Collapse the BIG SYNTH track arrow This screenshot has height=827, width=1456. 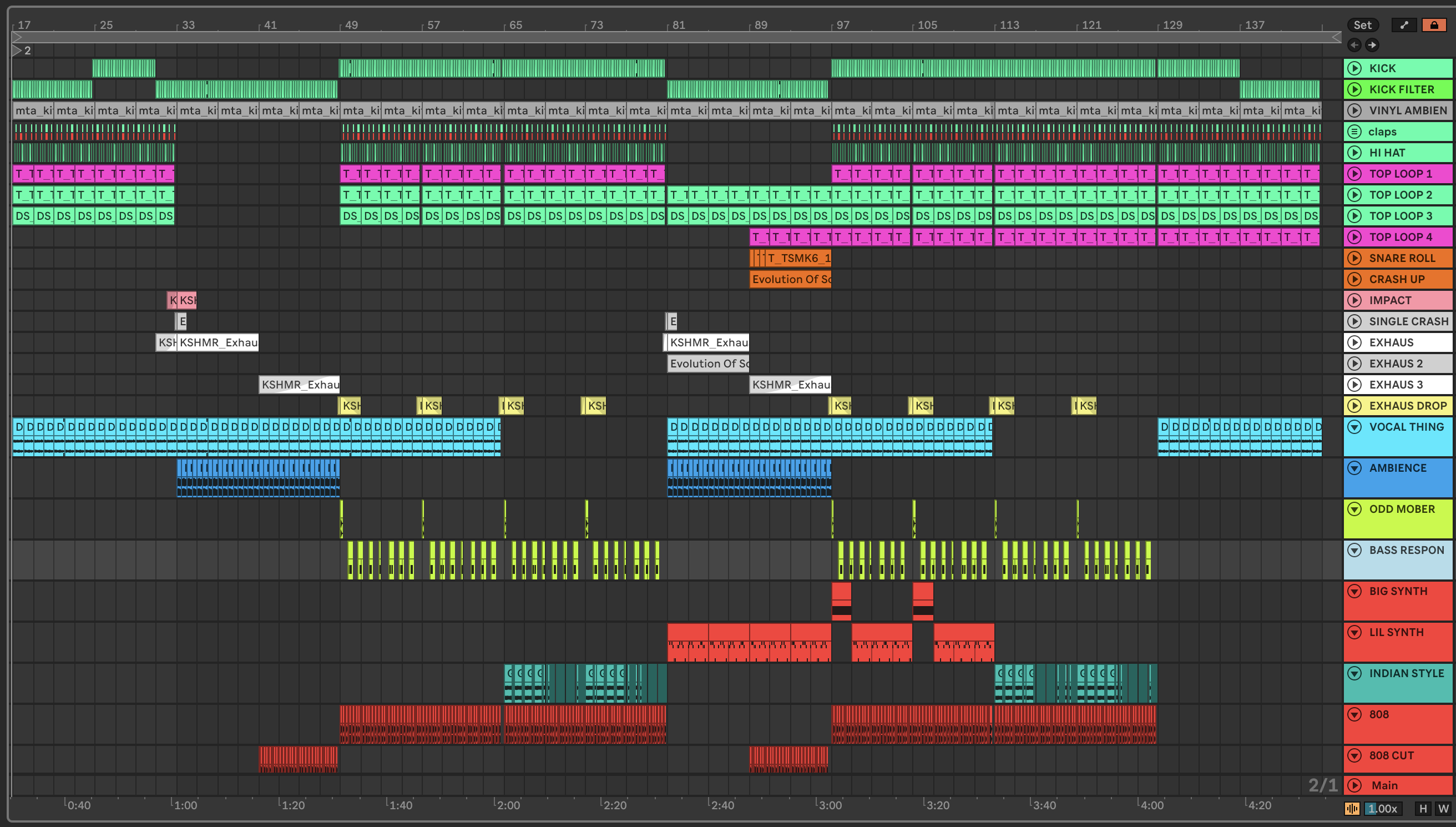tap(1354, 591)
